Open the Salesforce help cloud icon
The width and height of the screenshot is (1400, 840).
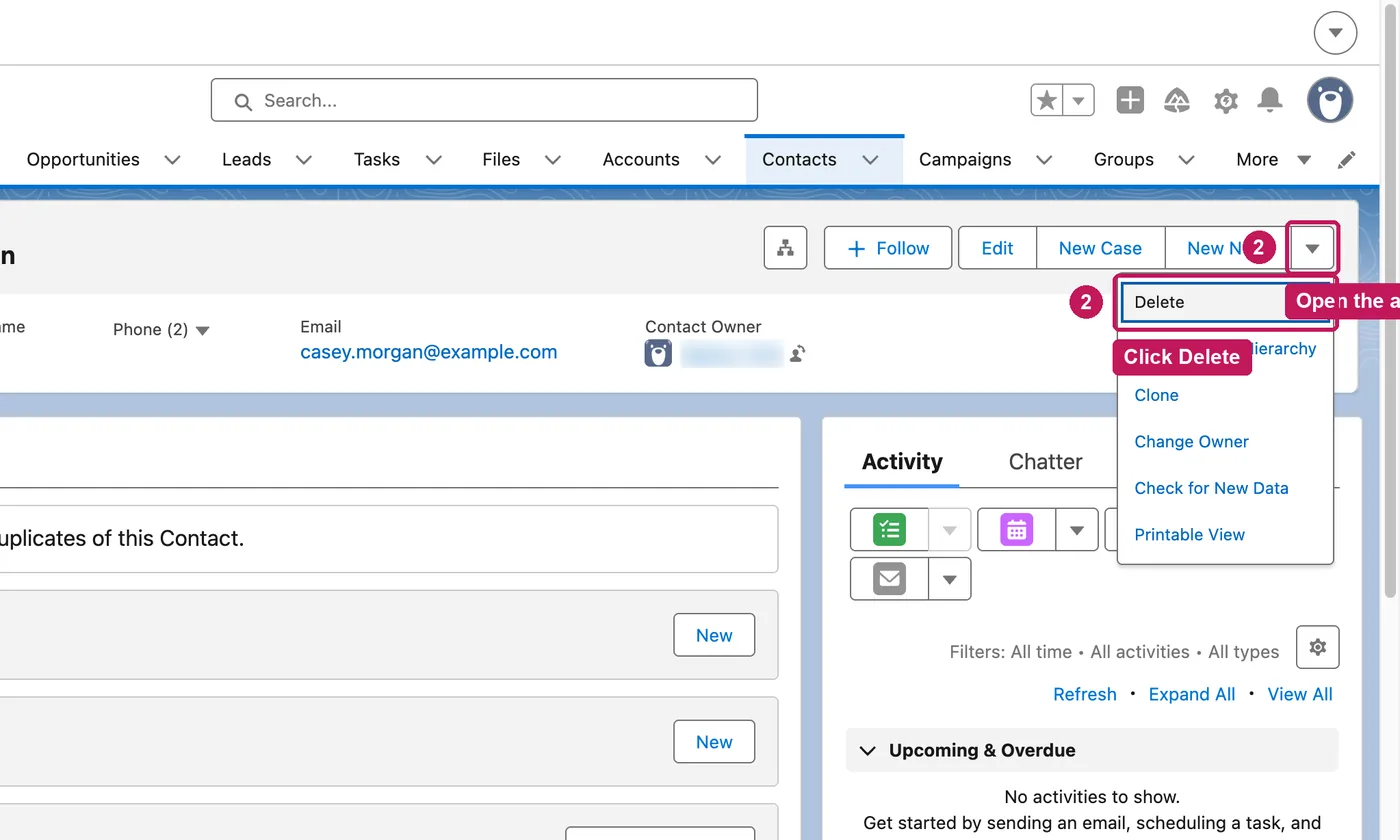pos(1177,100)
